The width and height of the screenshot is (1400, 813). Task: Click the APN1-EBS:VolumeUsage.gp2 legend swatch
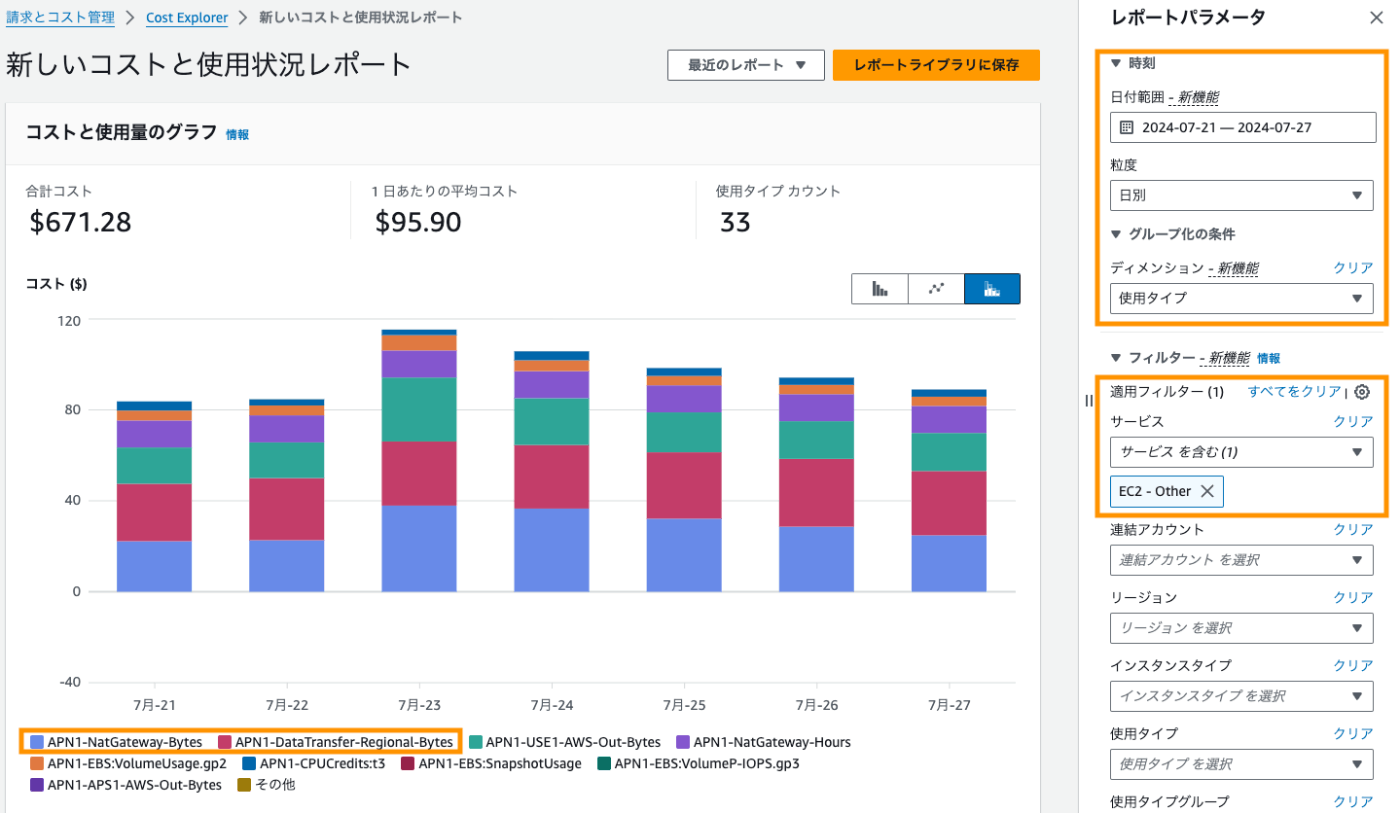point(37,764)
